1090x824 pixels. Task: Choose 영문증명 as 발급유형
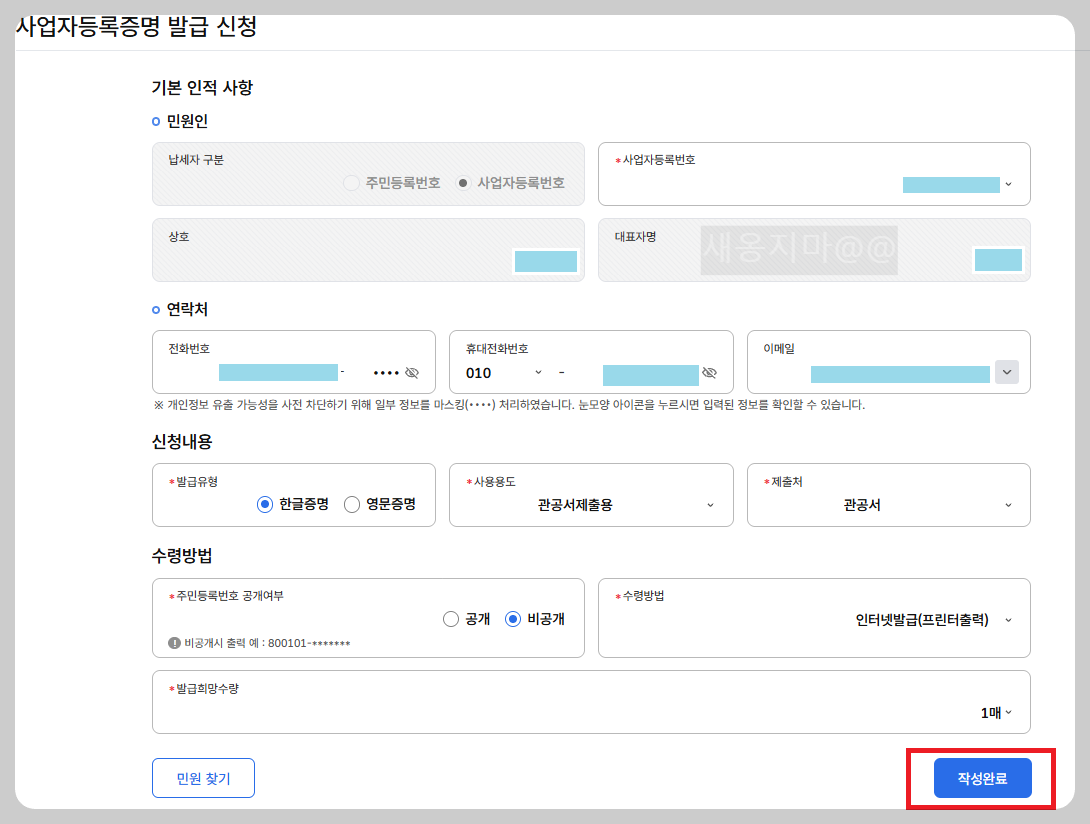coord(352,504)
